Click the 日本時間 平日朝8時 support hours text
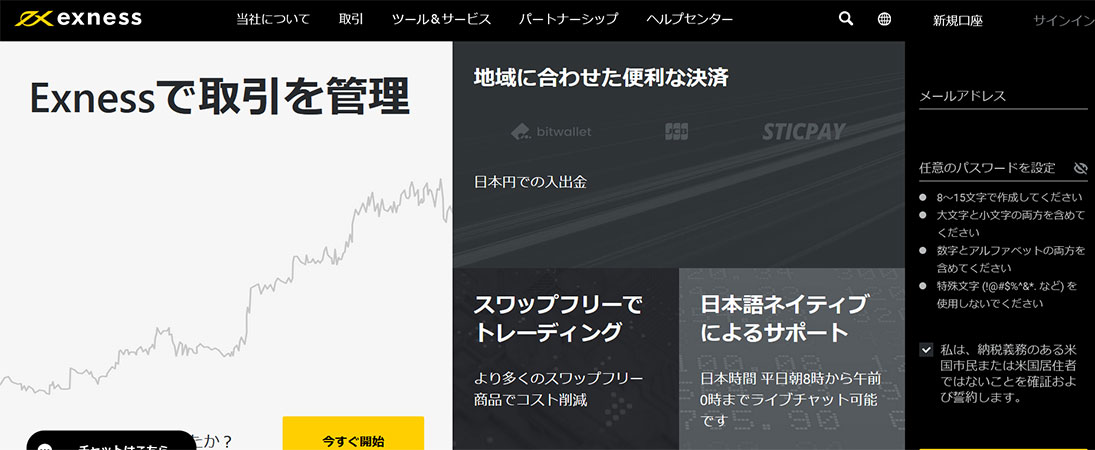The width and height of the screenshot is (1095, 450). click(x=790, y=400)
